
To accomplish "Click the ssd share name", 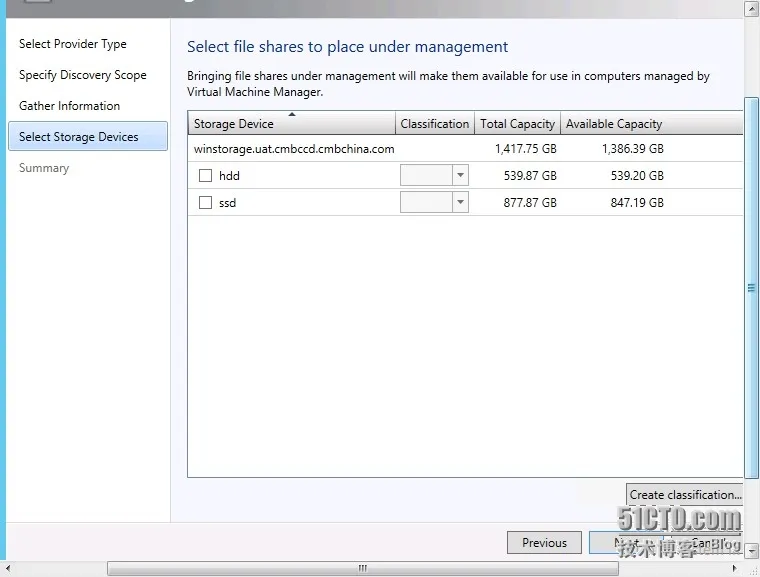I will click(227, 203).
